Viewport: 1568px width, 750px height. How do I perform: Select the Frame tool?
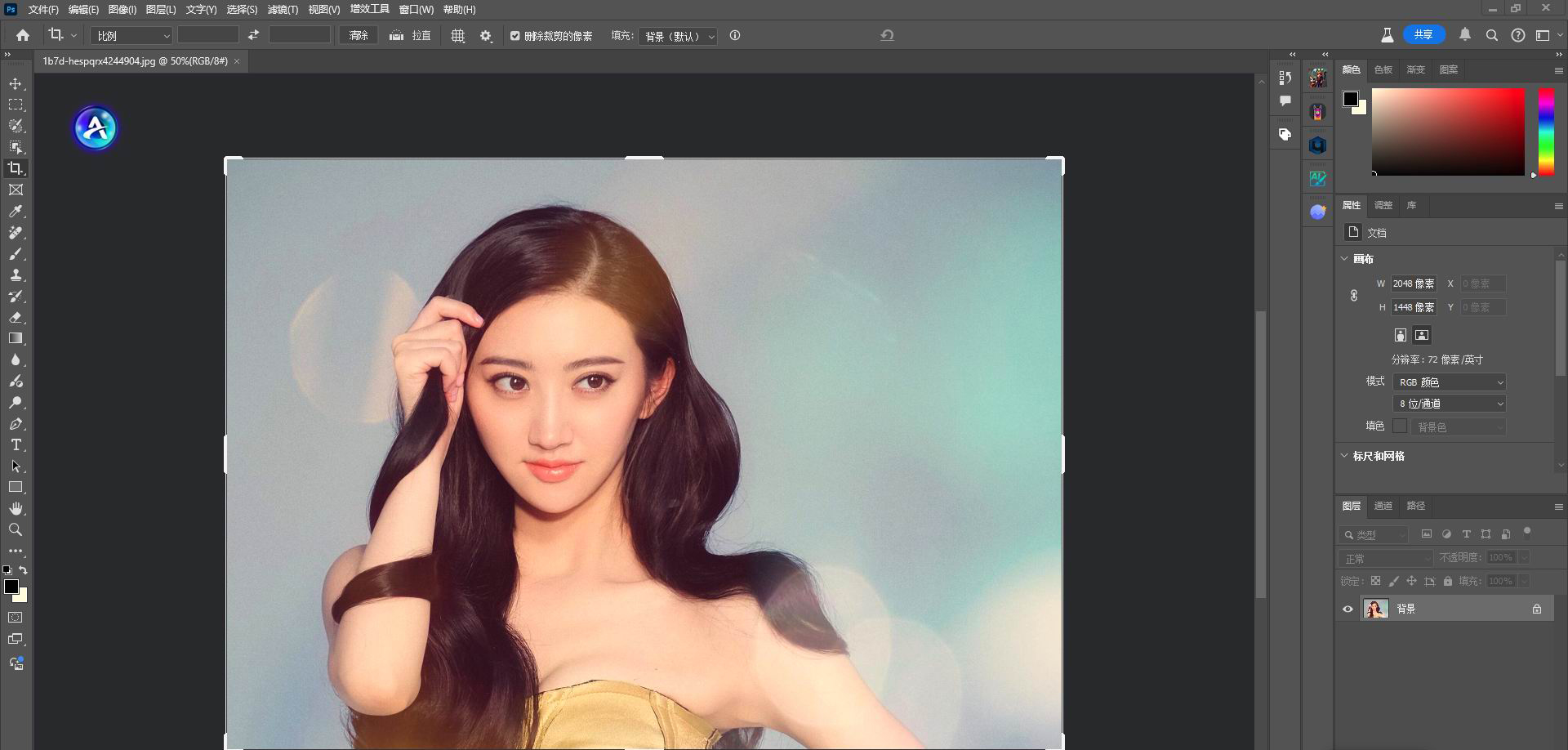point(16,190)
